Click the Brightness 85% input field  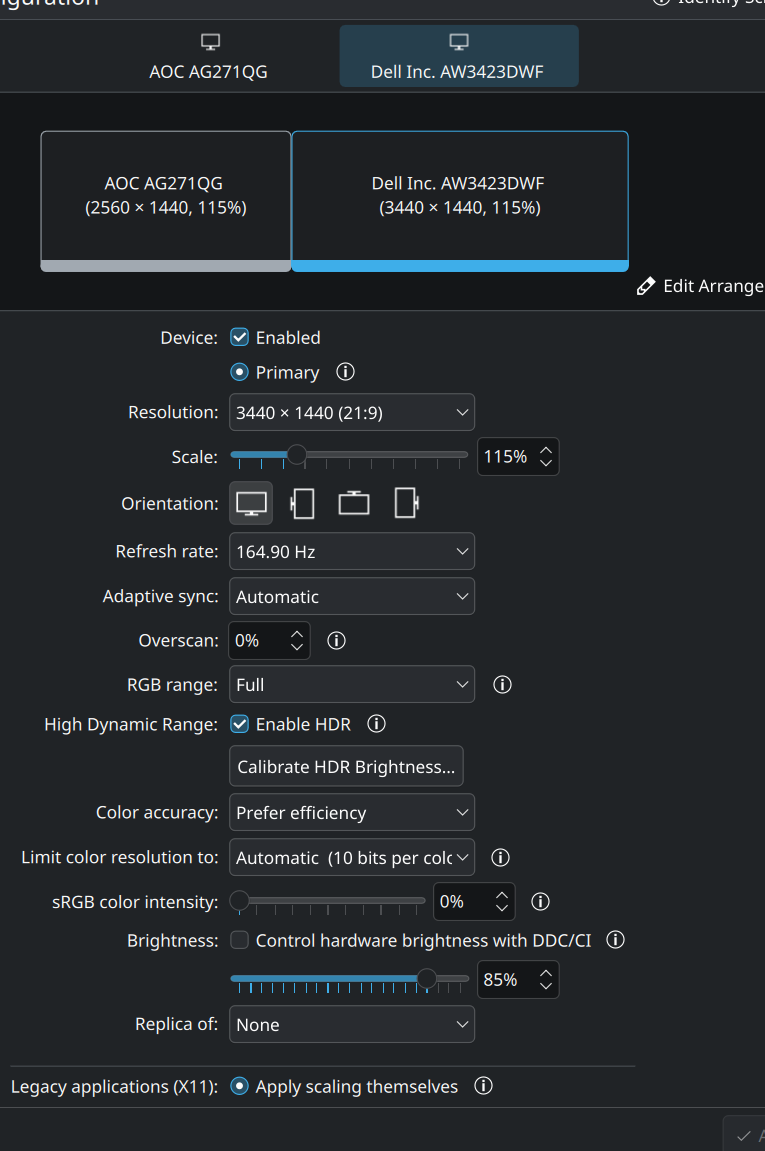(x=518, y=979)
